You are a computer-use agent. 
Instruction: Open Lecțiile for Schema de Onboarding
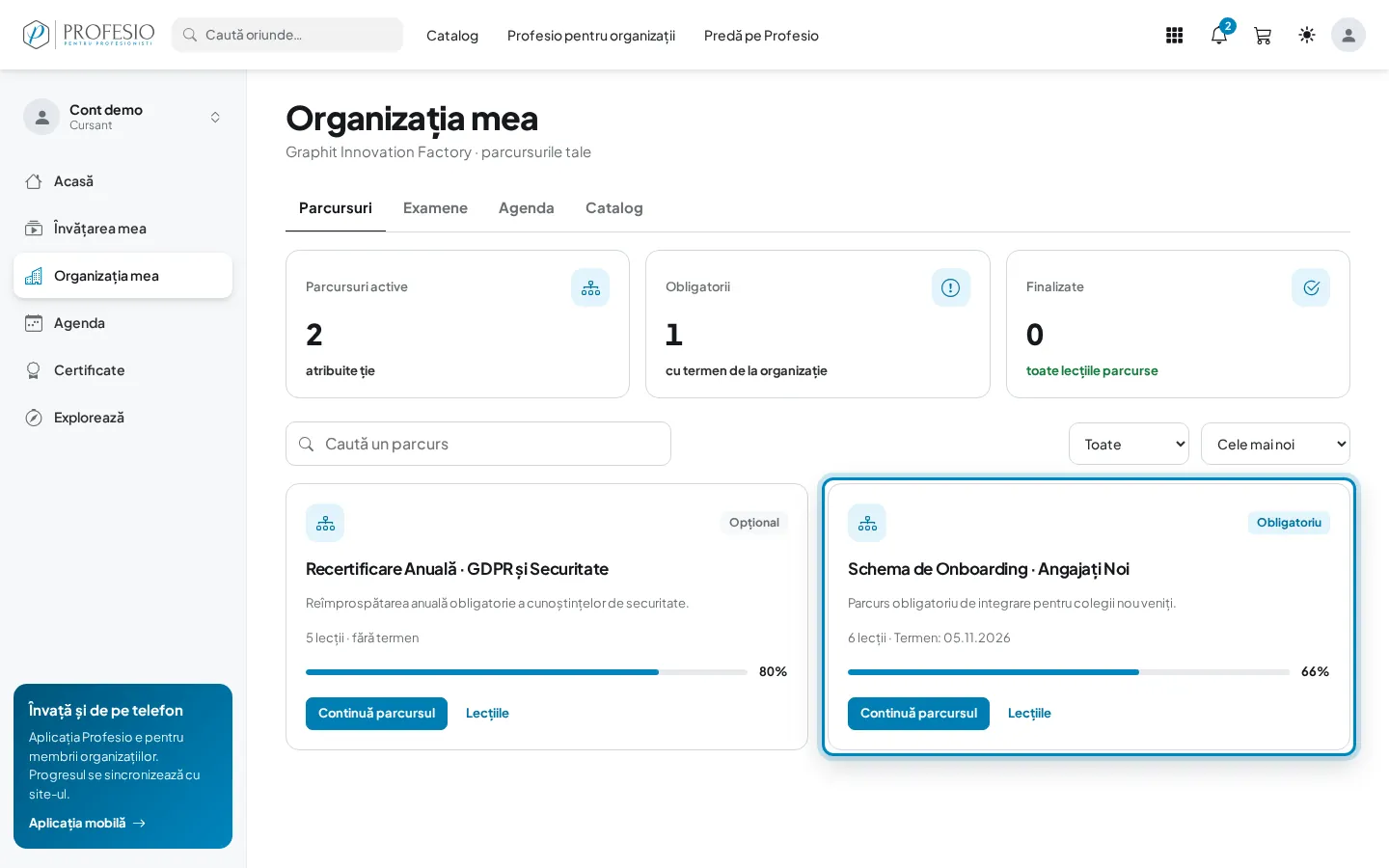[x=1029, y=714]
